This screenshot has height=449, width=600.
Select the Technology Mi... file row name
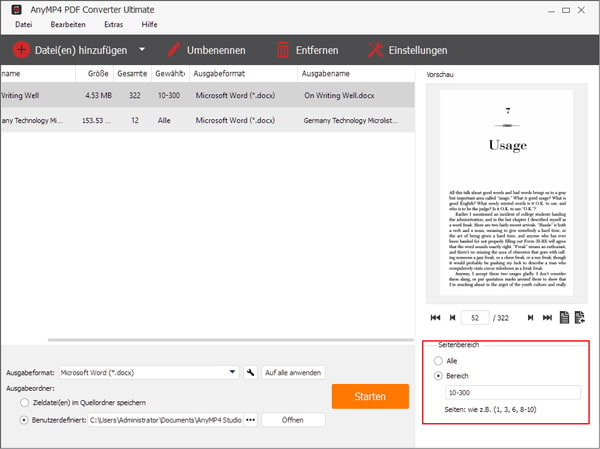coord(31,121)
